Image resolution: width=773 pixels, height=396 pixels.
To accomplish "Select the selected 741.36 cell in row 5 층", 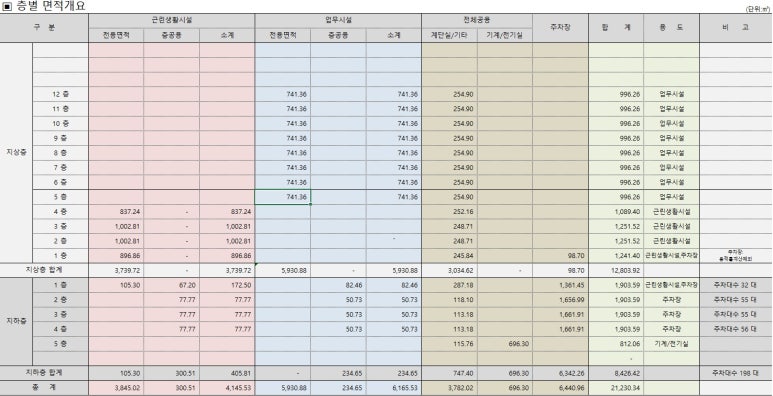I will point(282,197).
